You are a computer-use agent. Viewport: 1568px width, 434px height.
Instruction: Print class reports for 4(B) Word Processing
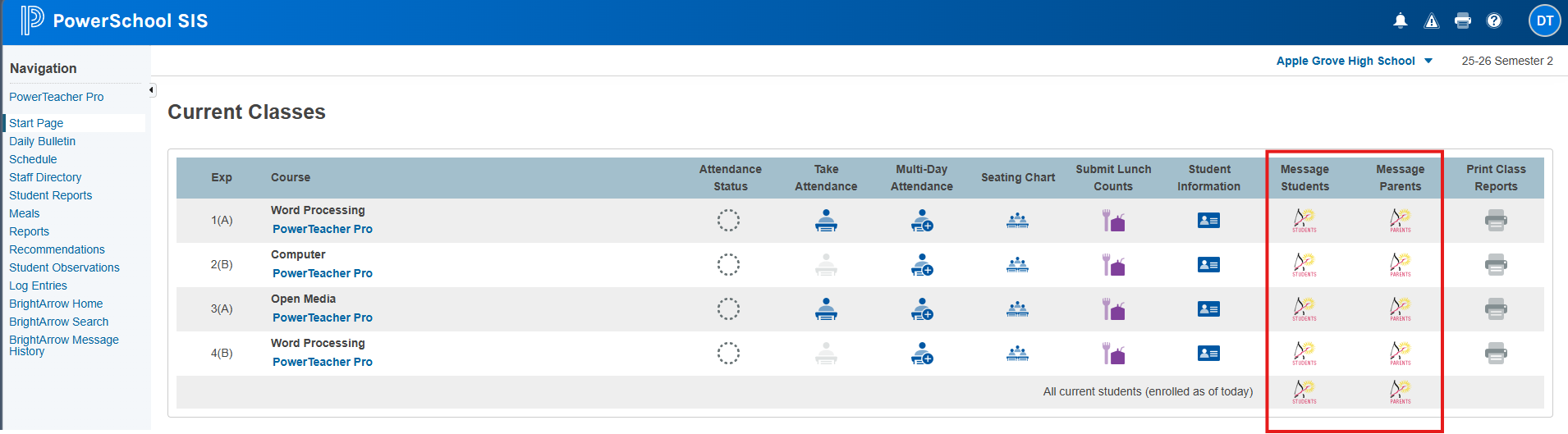(1496, 354)
